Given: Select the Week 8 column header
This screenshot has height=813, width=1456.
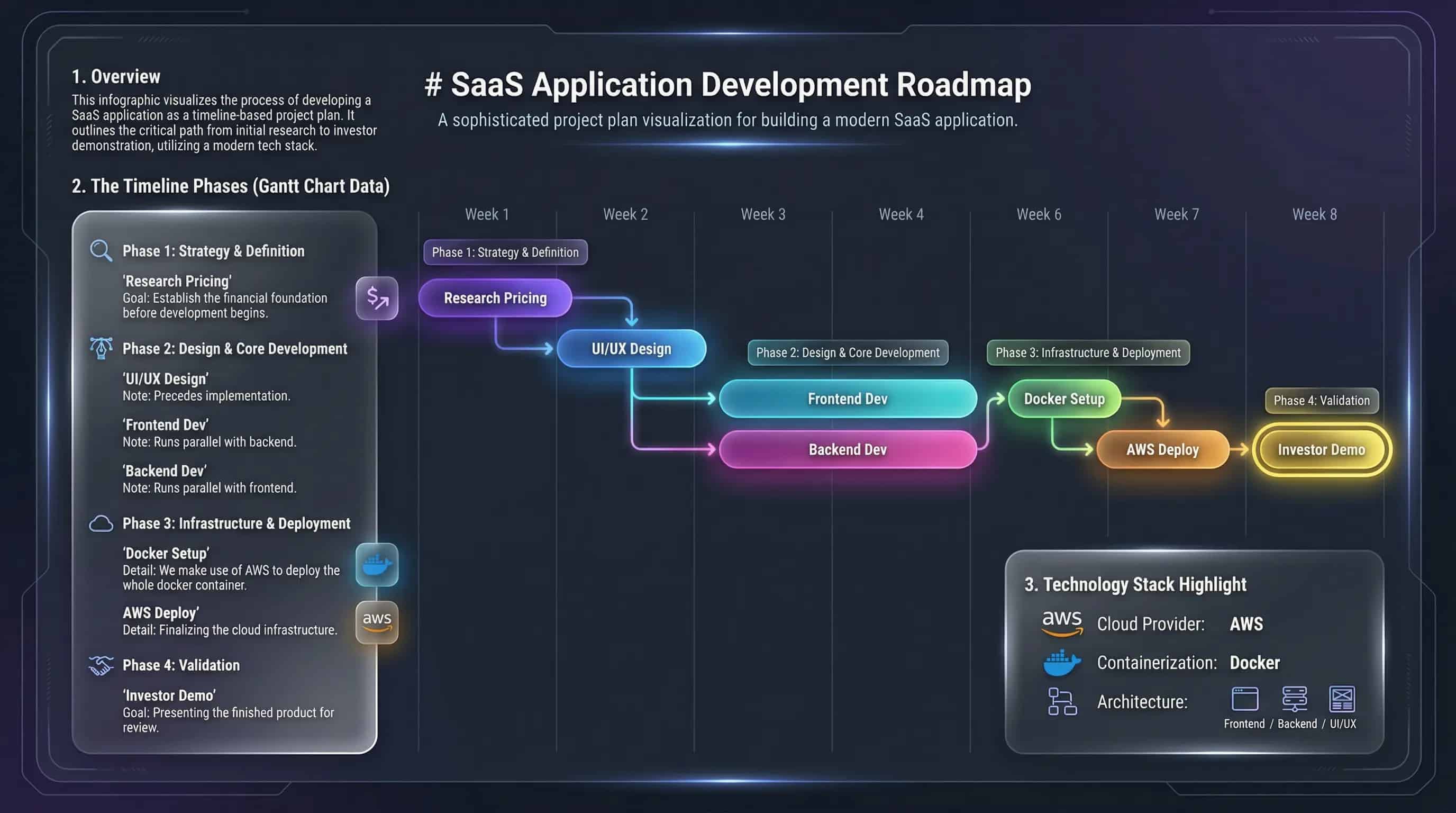Looking at the screenshot, I should (1314, 214).
